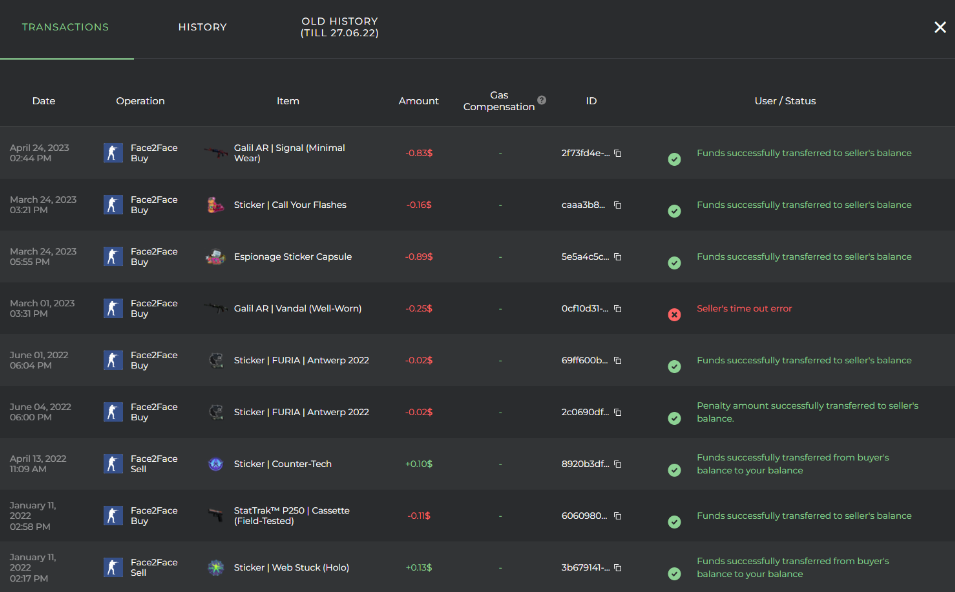Click red error icon for Galil Vandal

(x=674, y=315)
